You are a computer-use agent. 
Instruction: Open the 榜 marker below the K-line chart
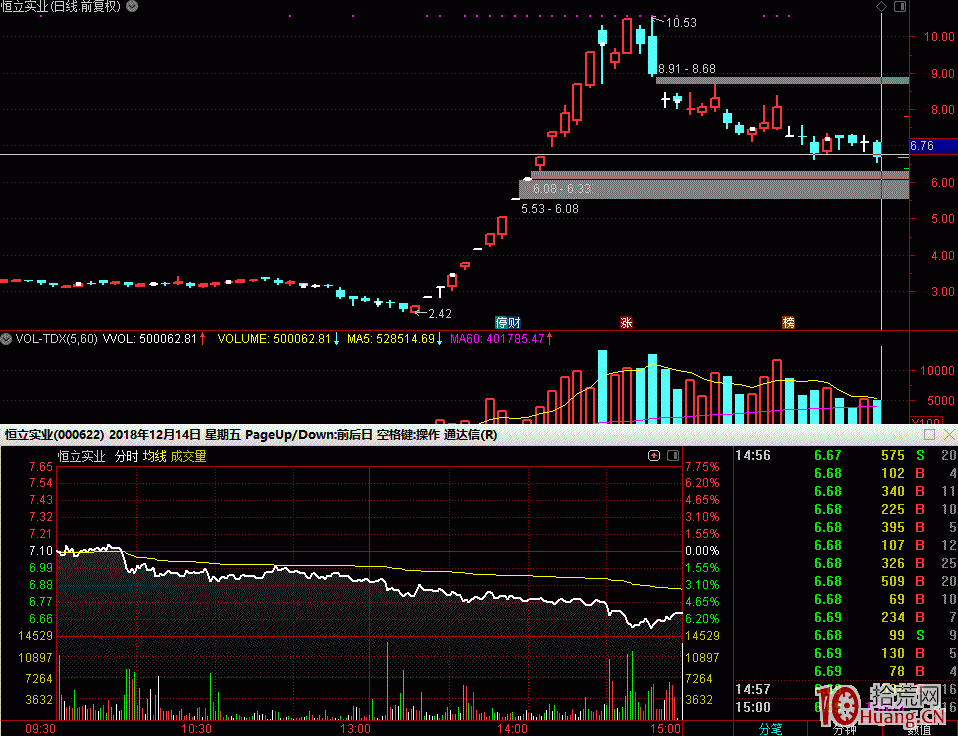coord(789,322)
